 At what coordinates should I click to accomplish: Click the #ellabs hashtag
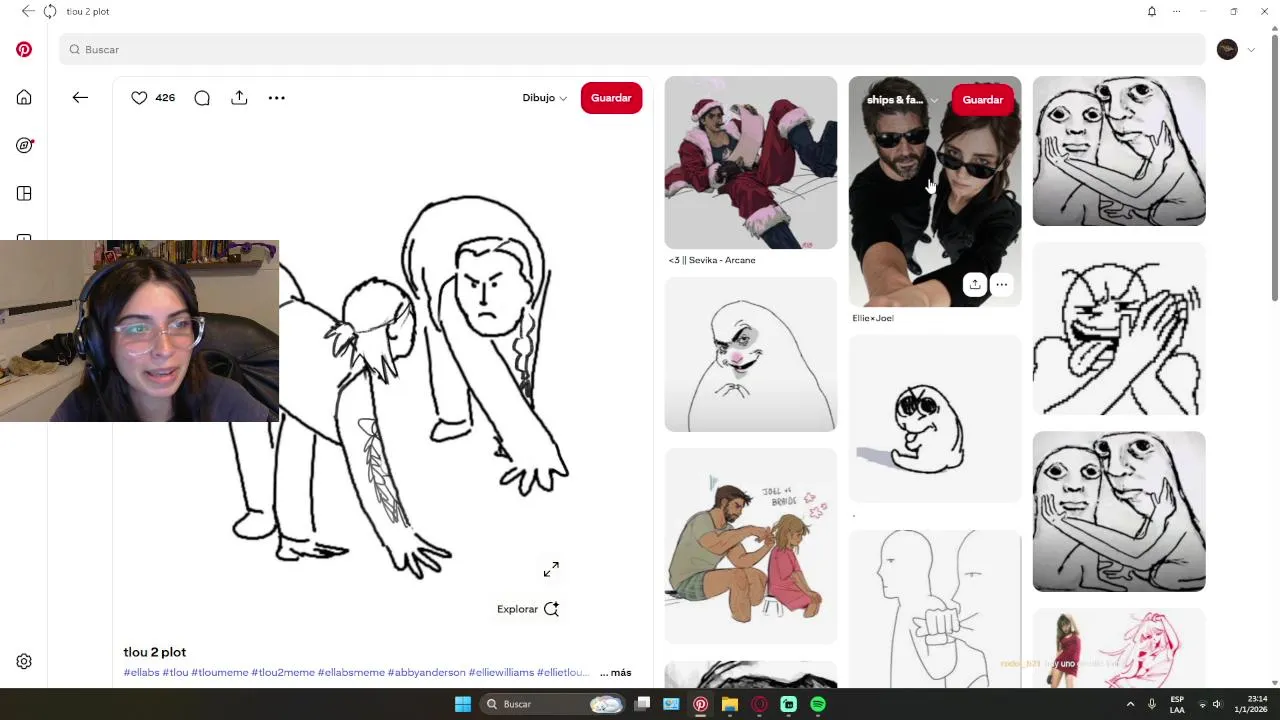click(x=141, y=673)
